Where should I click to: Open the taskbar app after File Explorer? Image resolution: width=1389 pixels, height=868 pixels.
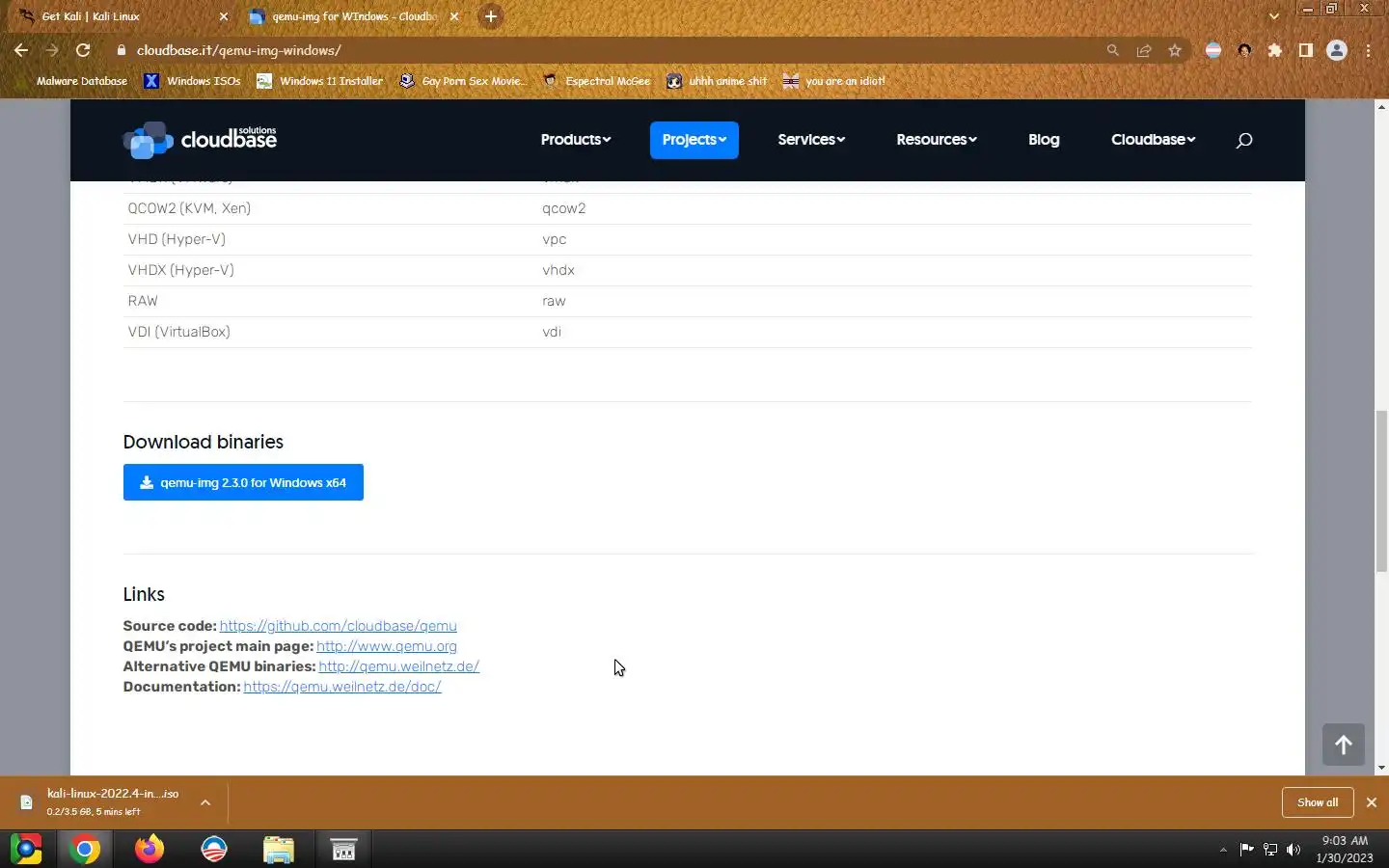click(x=343, y=849)
